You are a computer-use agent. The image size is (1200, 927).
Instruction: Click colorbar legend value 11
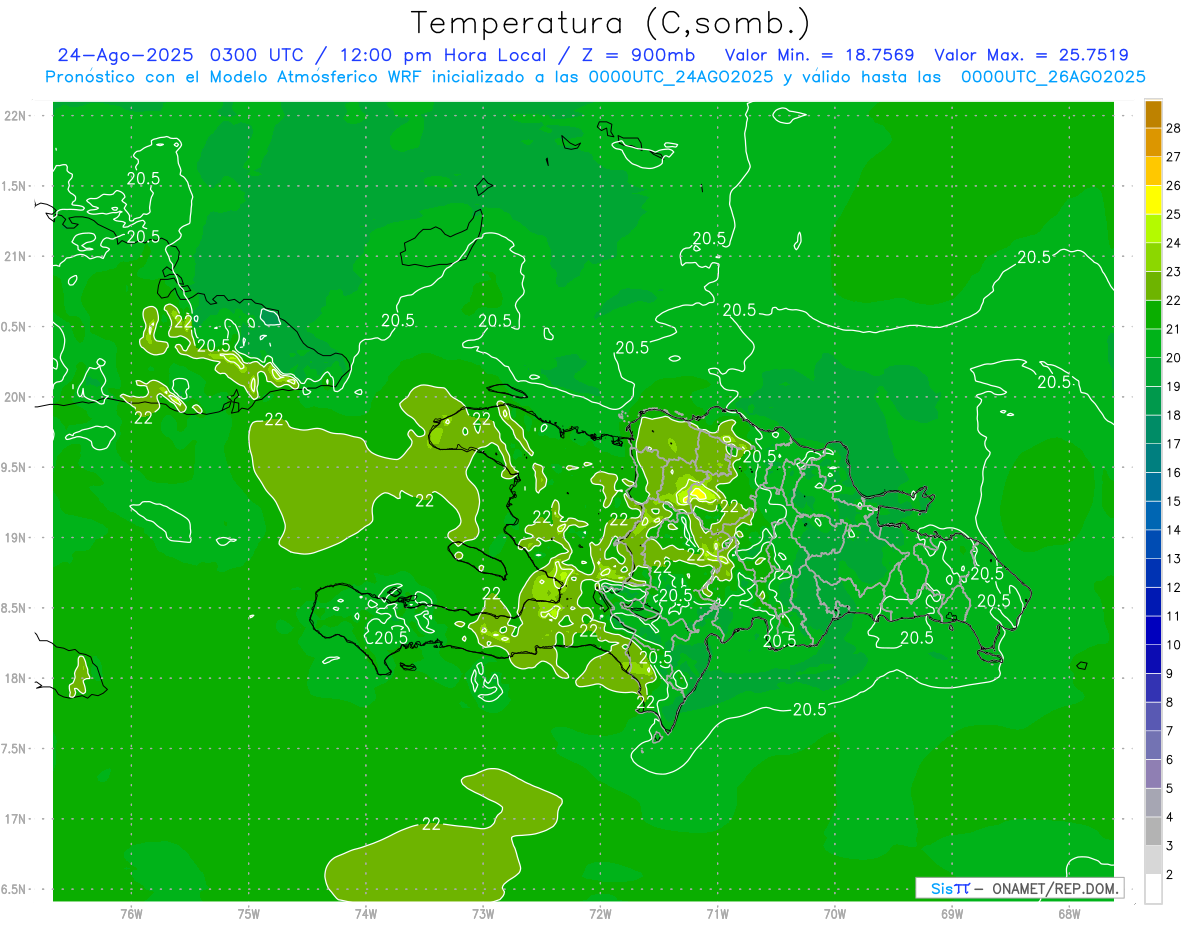1174,616
